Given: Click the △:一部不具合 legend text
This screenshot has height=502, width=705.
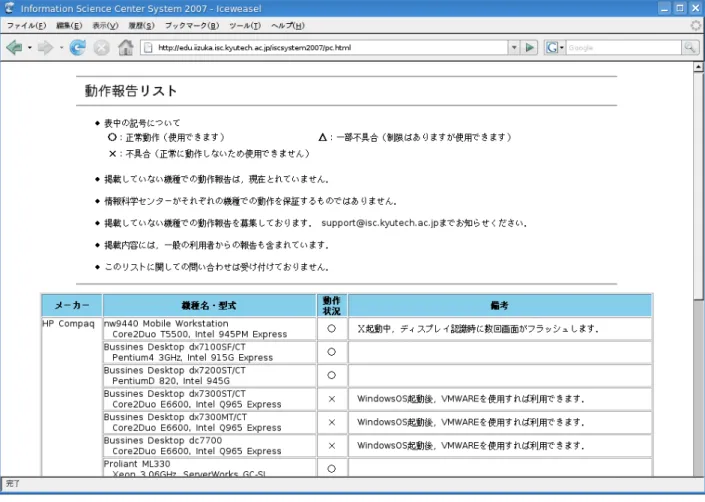Looking at the screenshot, I should pyautogui.click(x=415, y=137).
